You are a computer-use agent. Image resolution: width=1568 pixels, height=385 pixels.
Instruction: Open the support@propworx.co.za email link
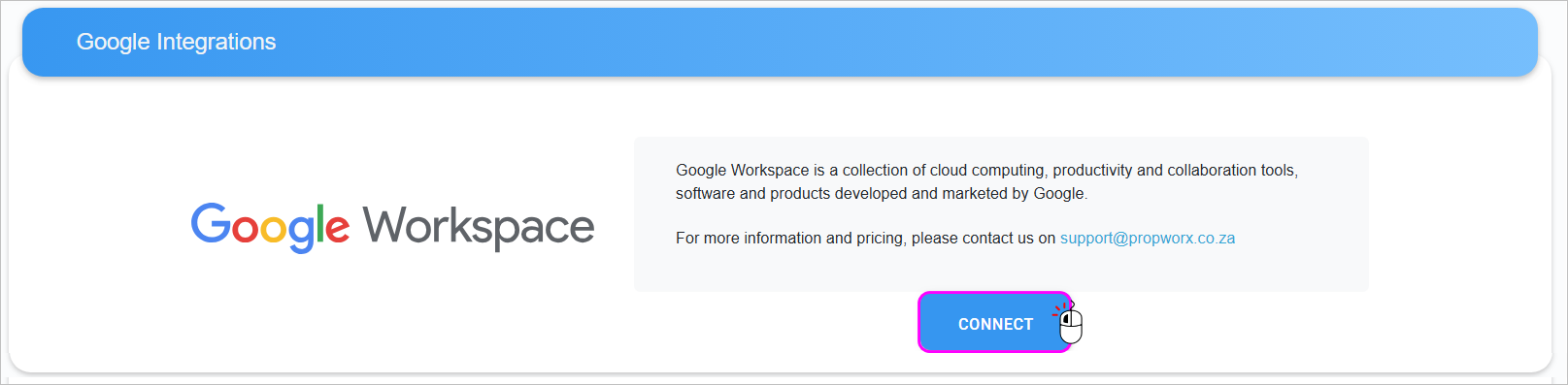click(x=1148, y=239)
